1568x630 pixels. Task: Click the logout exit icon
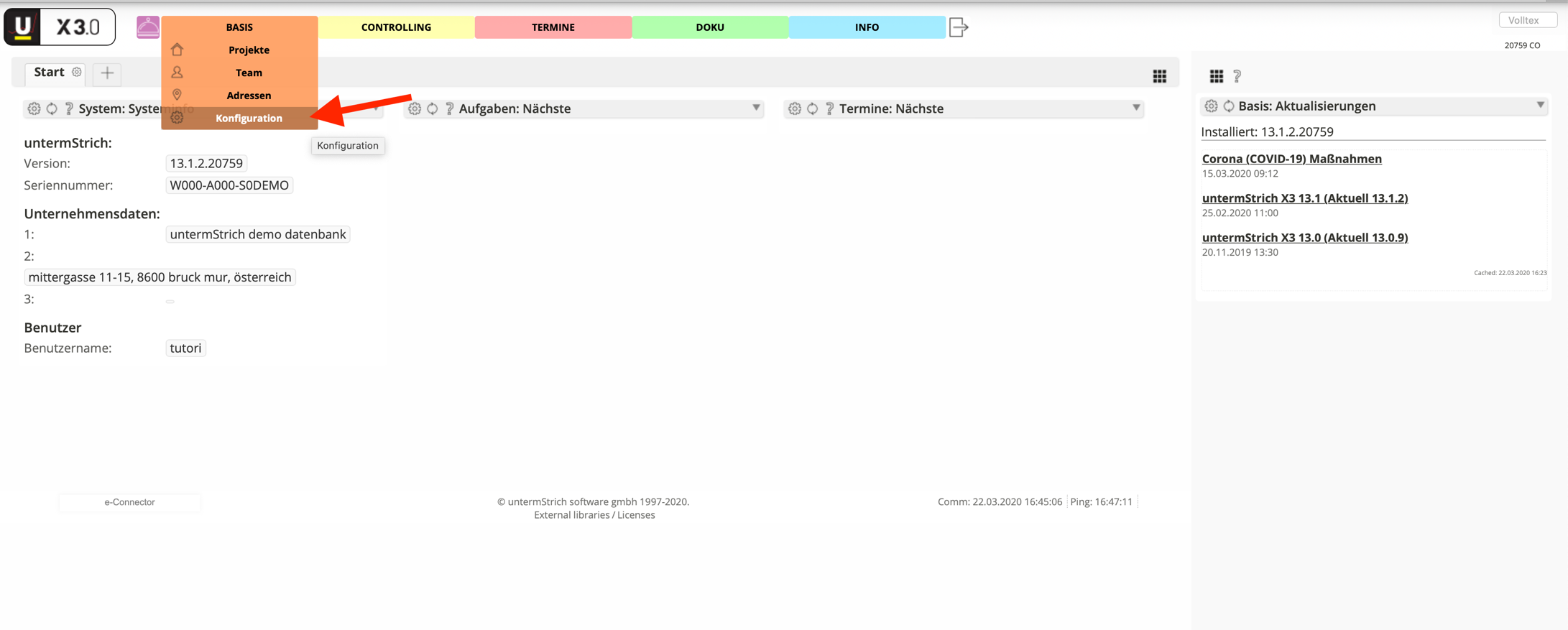pos(959,27)
